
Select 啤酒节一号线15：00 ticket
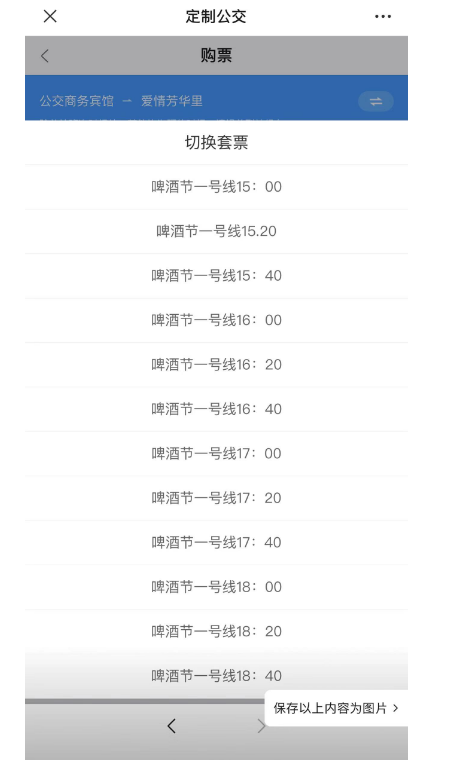tap(216, 187)
